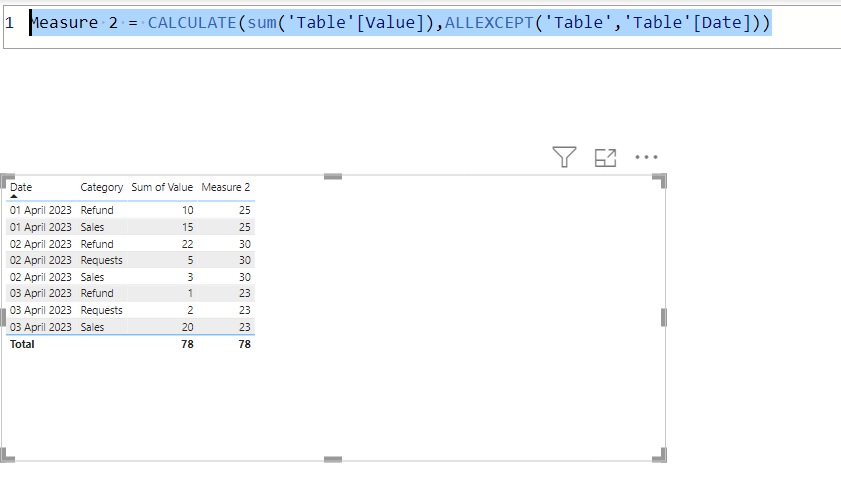
Task: Select the Sum of Value cell showing 1
Action: pos(190,294)
